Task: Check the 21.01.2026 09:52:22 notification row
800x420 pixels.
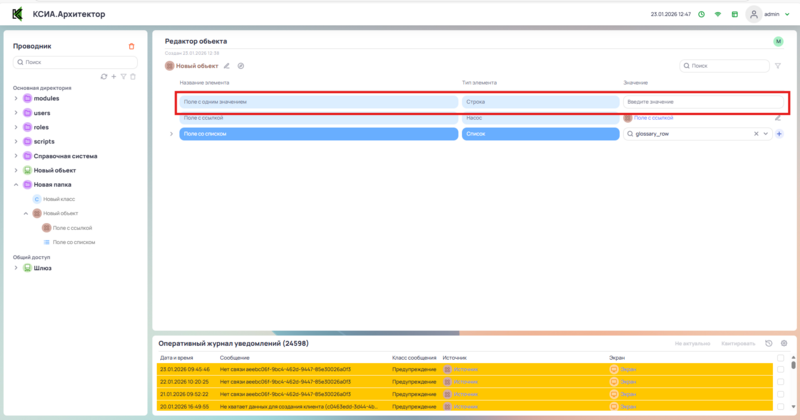Action: click(x=781, y=394)
